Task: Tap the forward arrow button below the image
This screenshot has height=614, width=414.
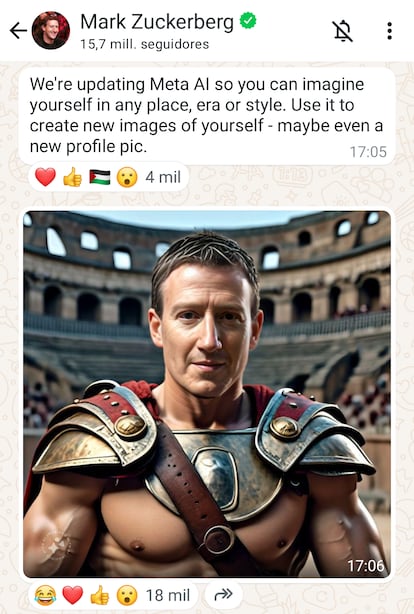Action: point(224,595)
